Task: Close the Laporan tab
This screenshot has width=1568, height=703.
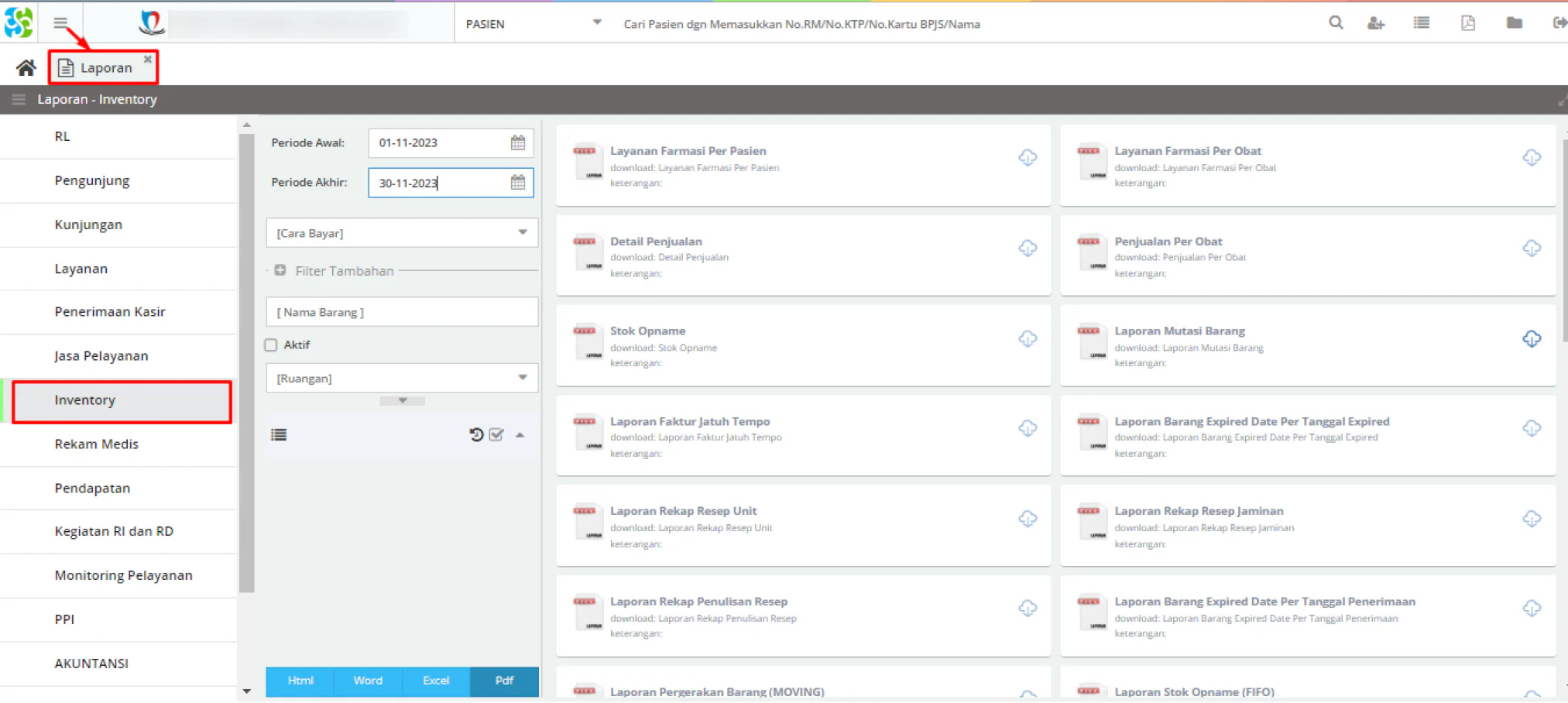Action: click(148, 59)
